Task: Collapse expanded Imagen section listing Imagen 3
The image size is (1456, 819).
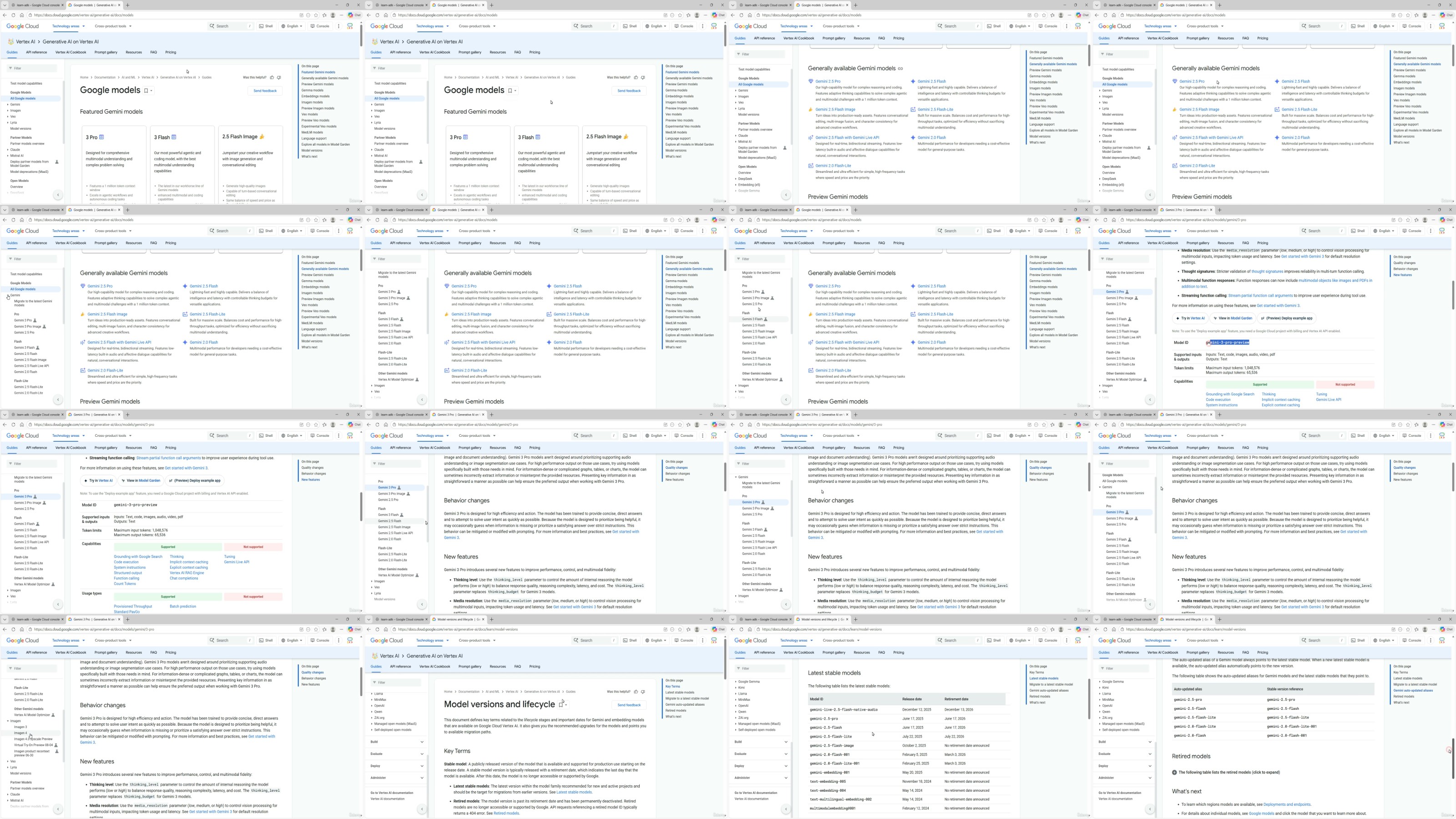Action: click(9, 721)
